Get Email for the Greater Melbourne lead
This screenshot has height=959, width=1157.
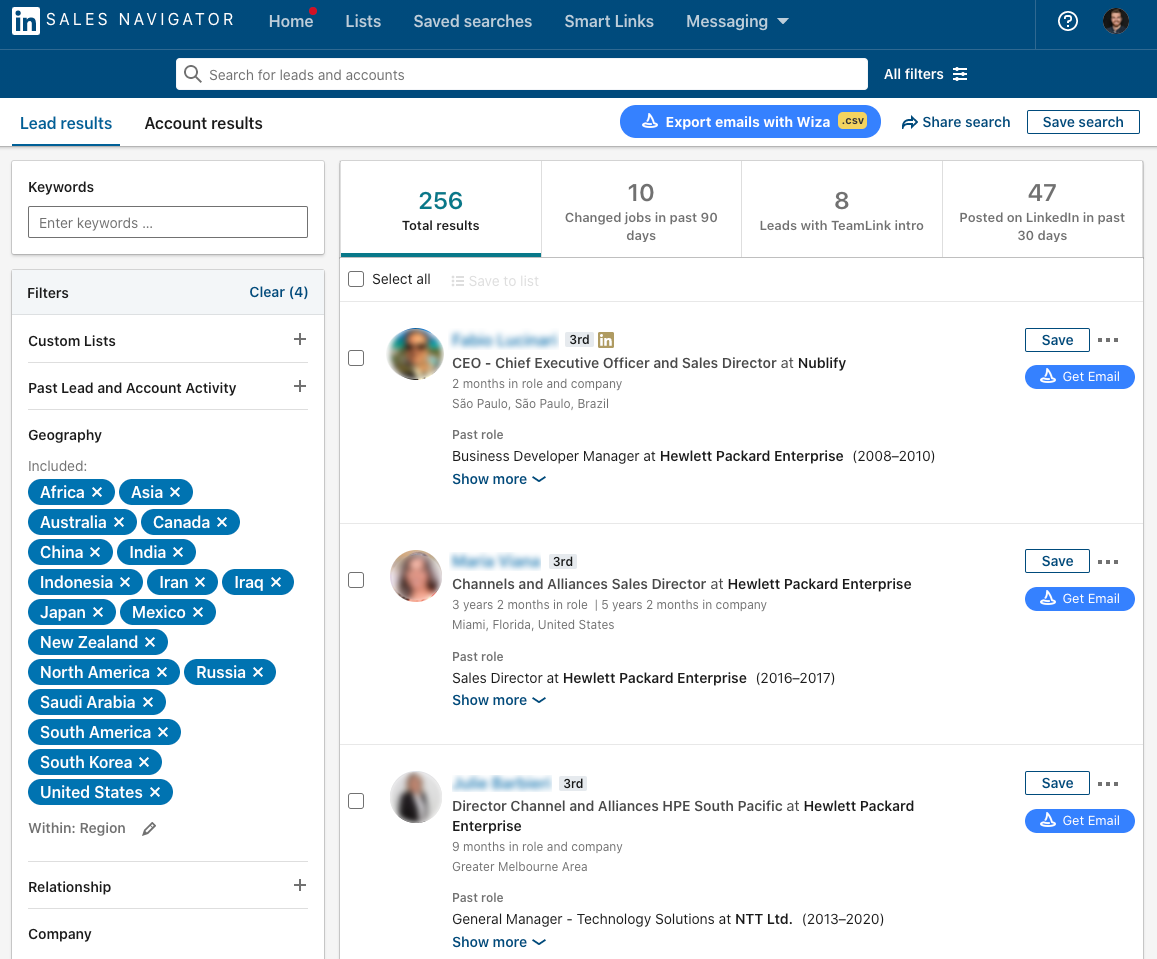tap(1080, 820)
